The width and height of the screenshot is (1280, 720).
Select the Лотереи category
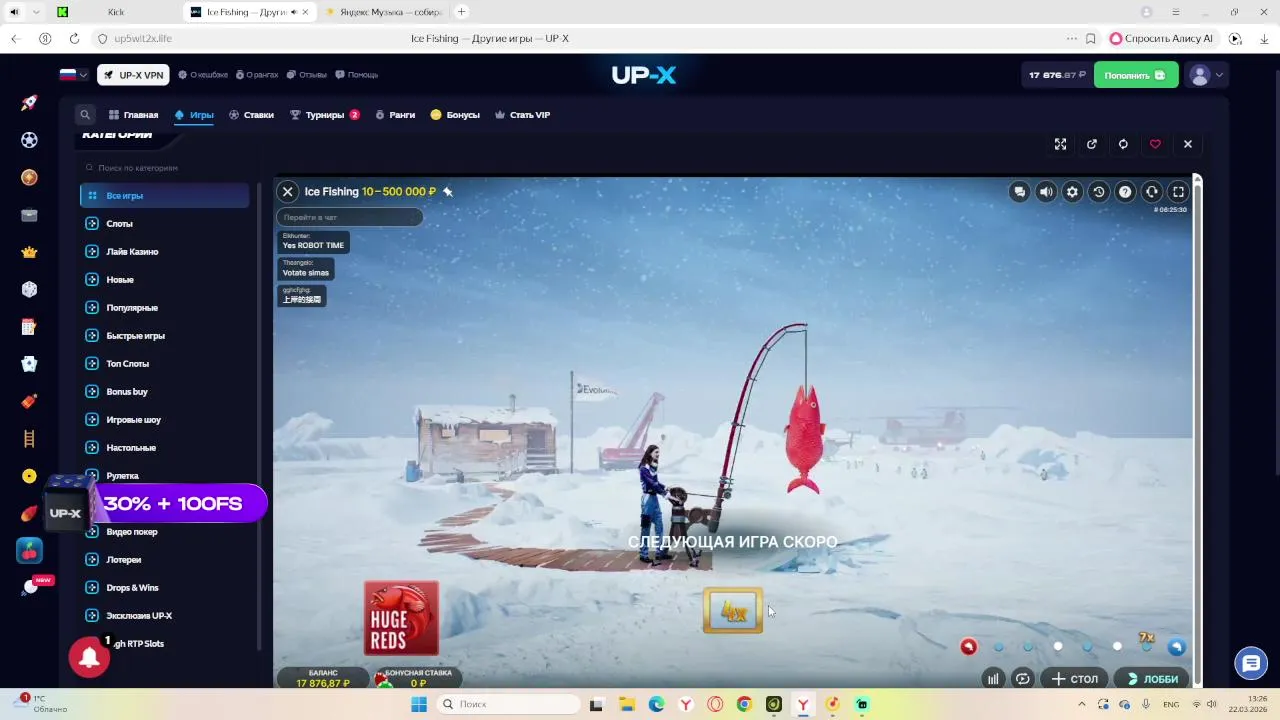[165, 560]
